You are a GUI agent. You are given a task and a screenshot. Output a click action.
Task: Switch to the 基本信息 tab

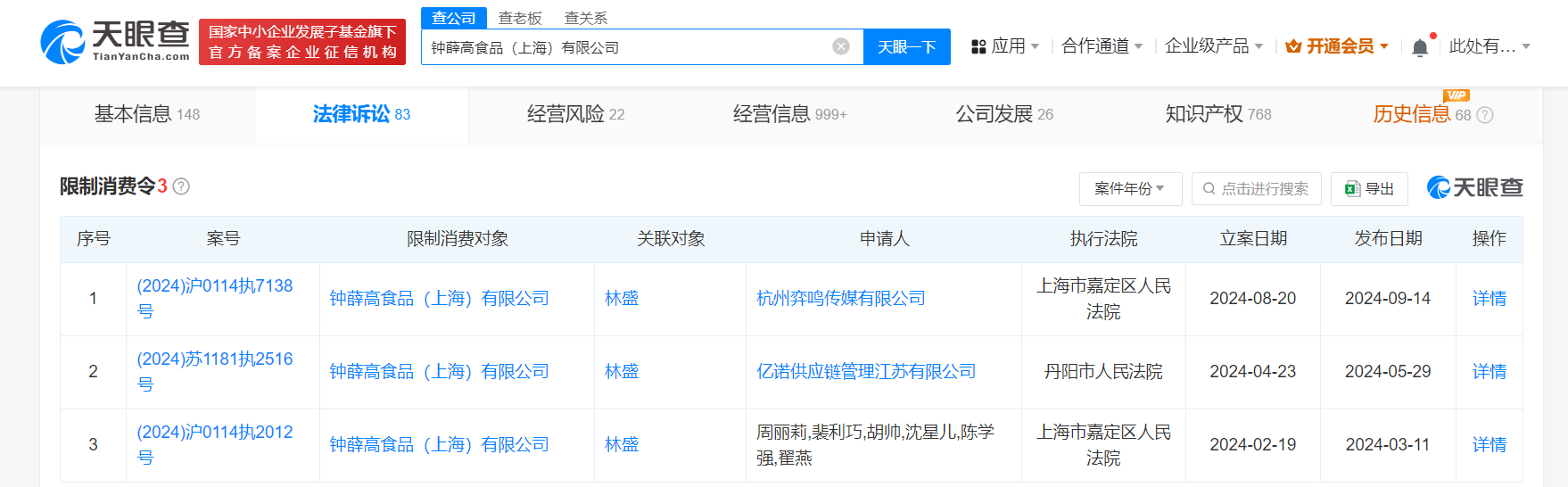click(147, 114)
